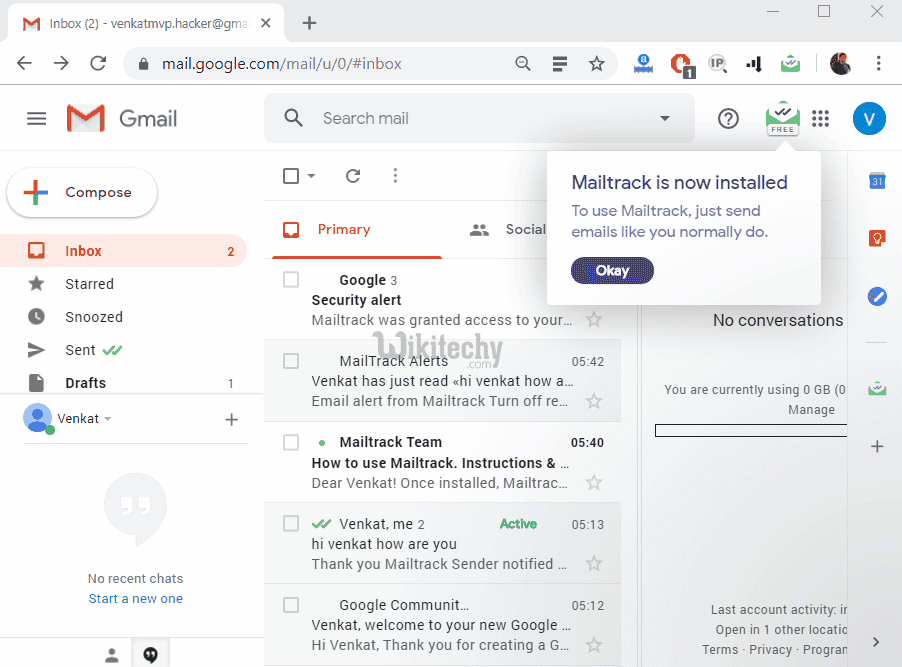
Task: Select the Mailtrack Team email checkbox
Action: (x=290, y=442)
